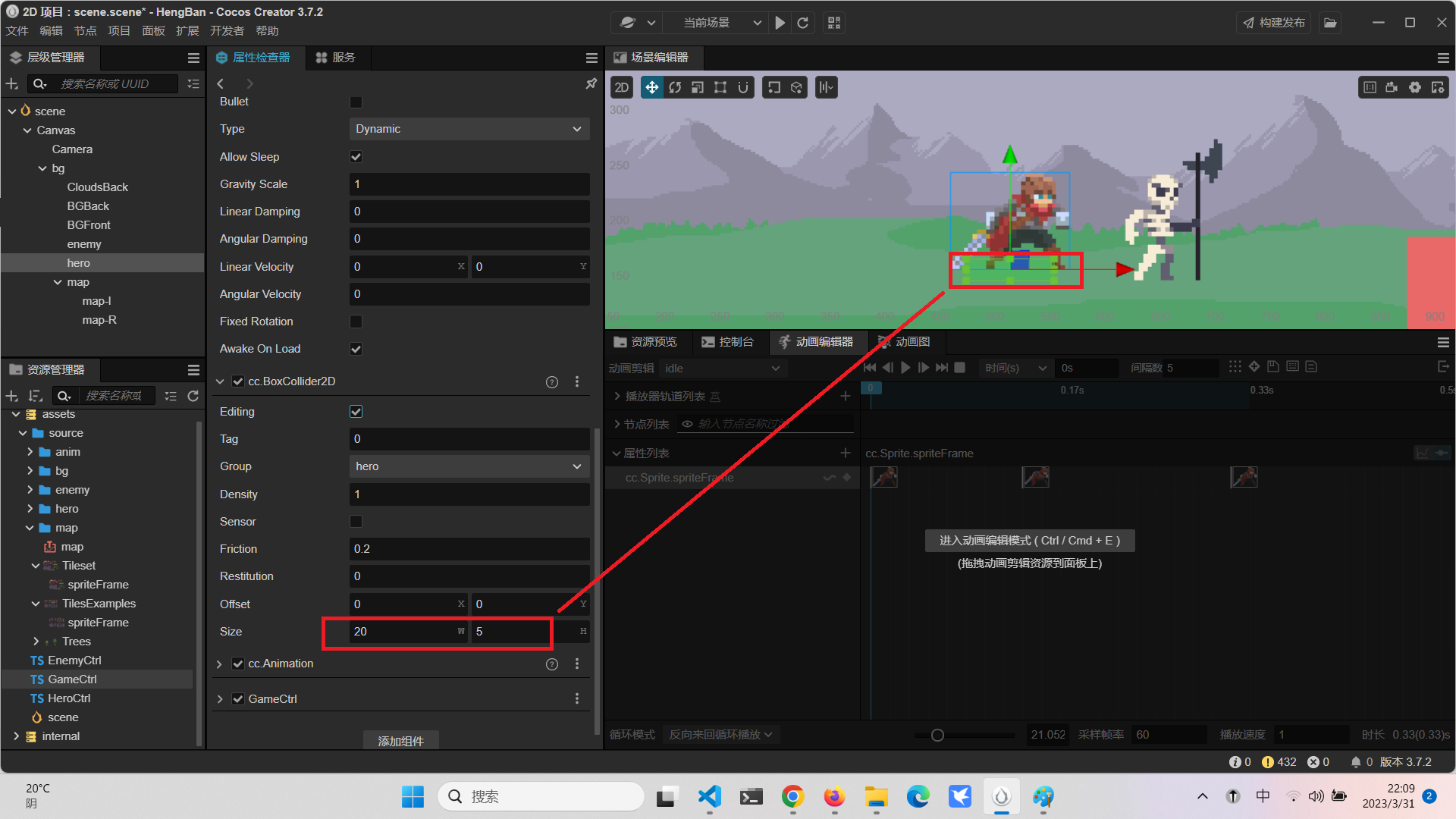This screenshot has height=819, width=1456.
Task: Toggle the Bullet checkbox
Action: pos(356,102)
